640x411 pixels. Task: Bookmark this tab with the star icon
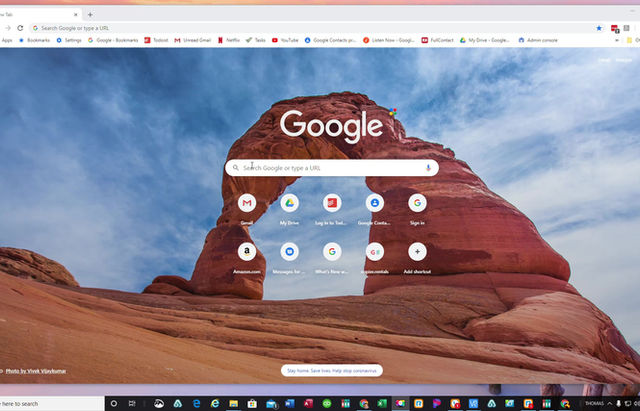[x=599, y=28]
